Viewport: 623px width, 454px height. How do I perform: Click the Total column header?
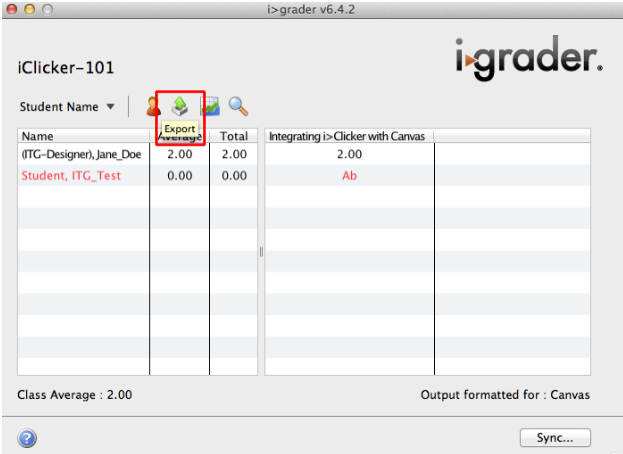click(x=234, y=136)
